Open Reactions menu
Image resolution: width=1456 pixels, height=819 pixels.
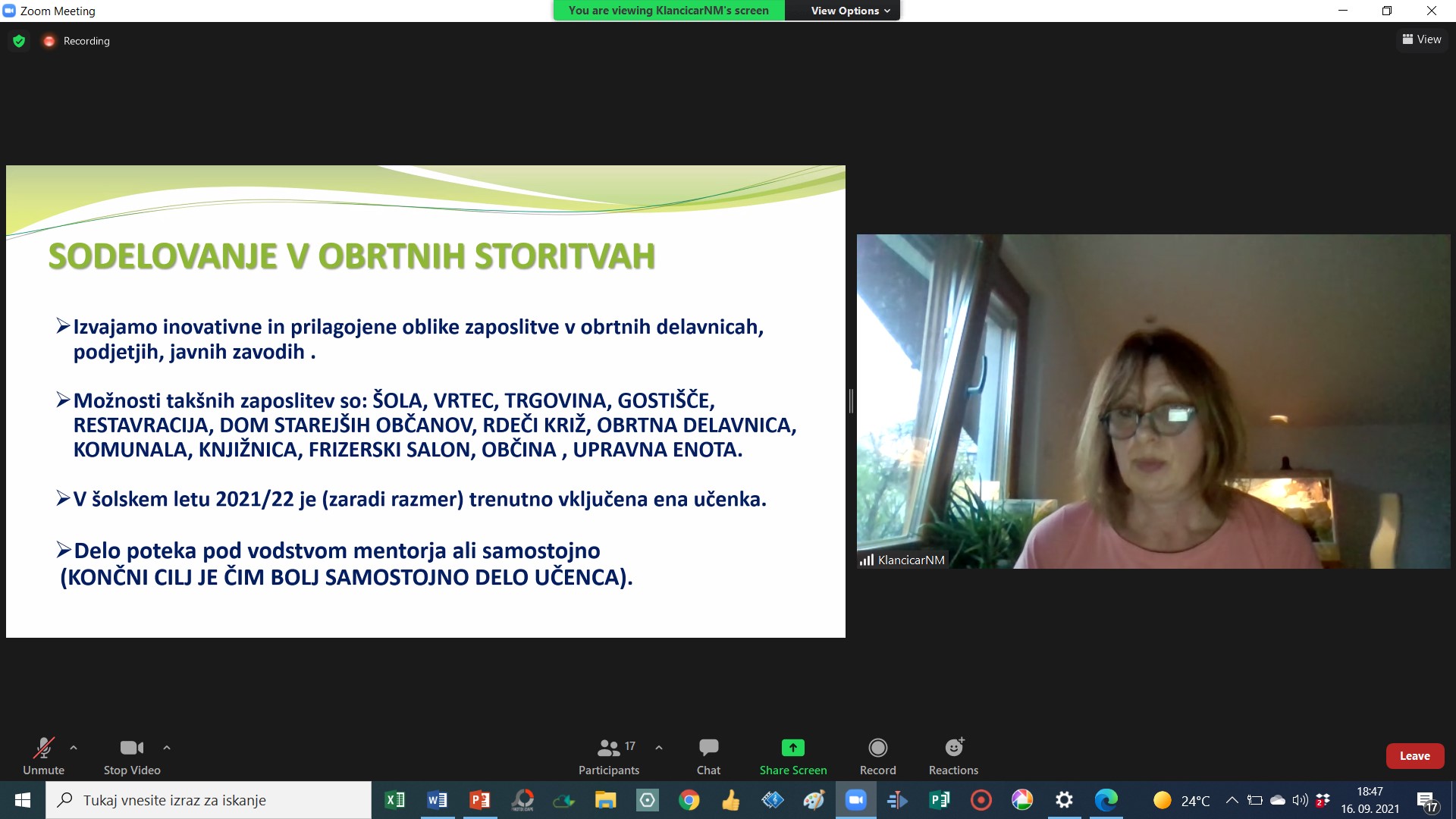pyautogui.click(x=953, y=756)
